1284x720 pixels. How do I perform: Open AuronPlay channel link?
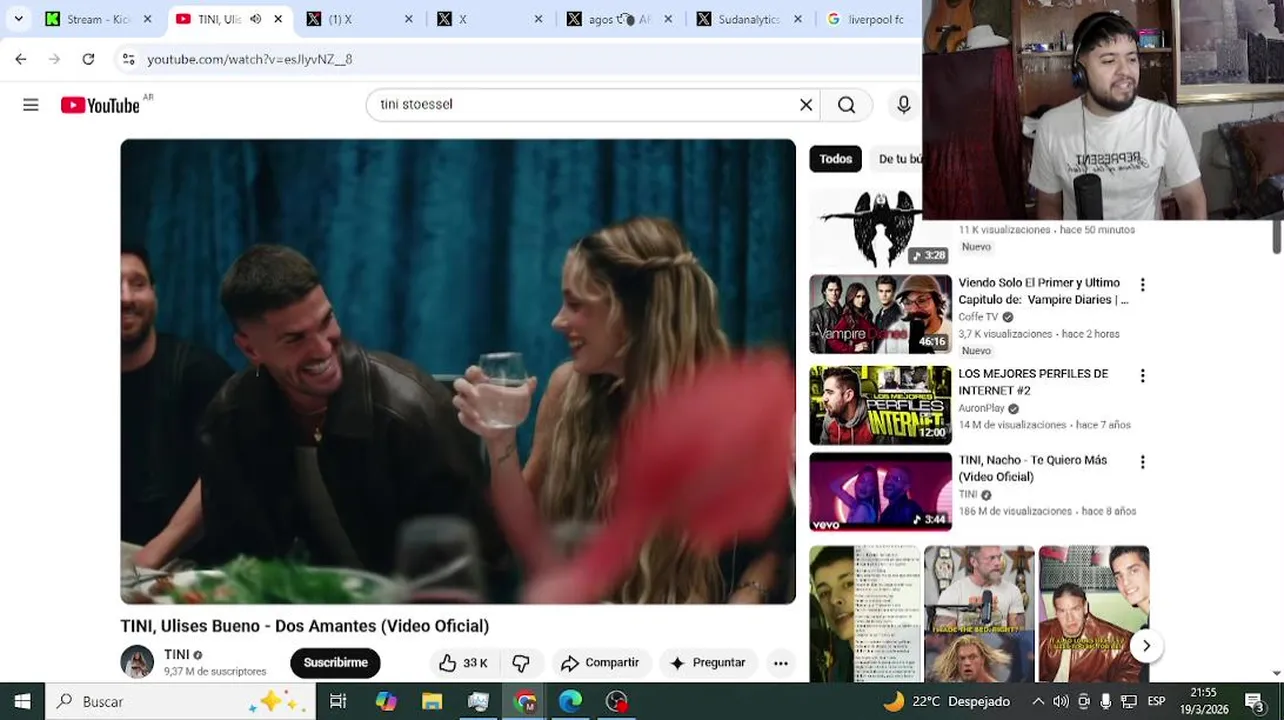coord(982,408)
